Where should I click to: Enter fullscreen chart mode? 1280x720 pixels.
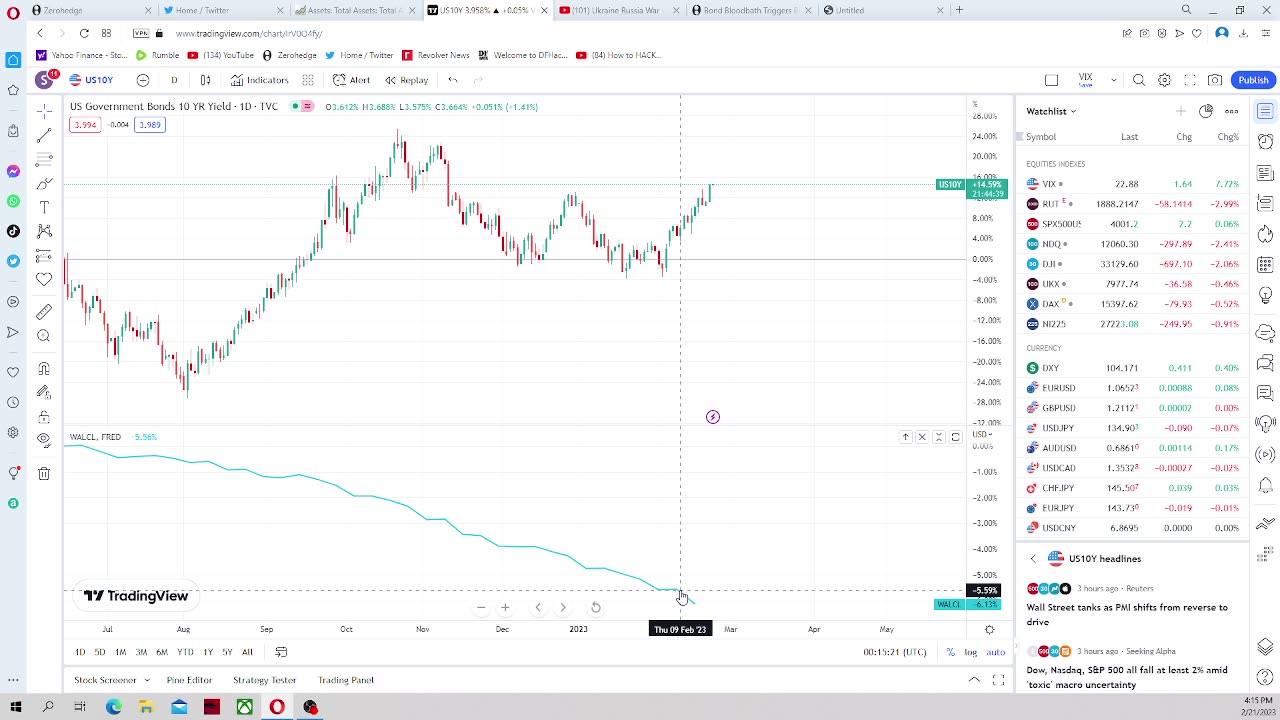1190,80
